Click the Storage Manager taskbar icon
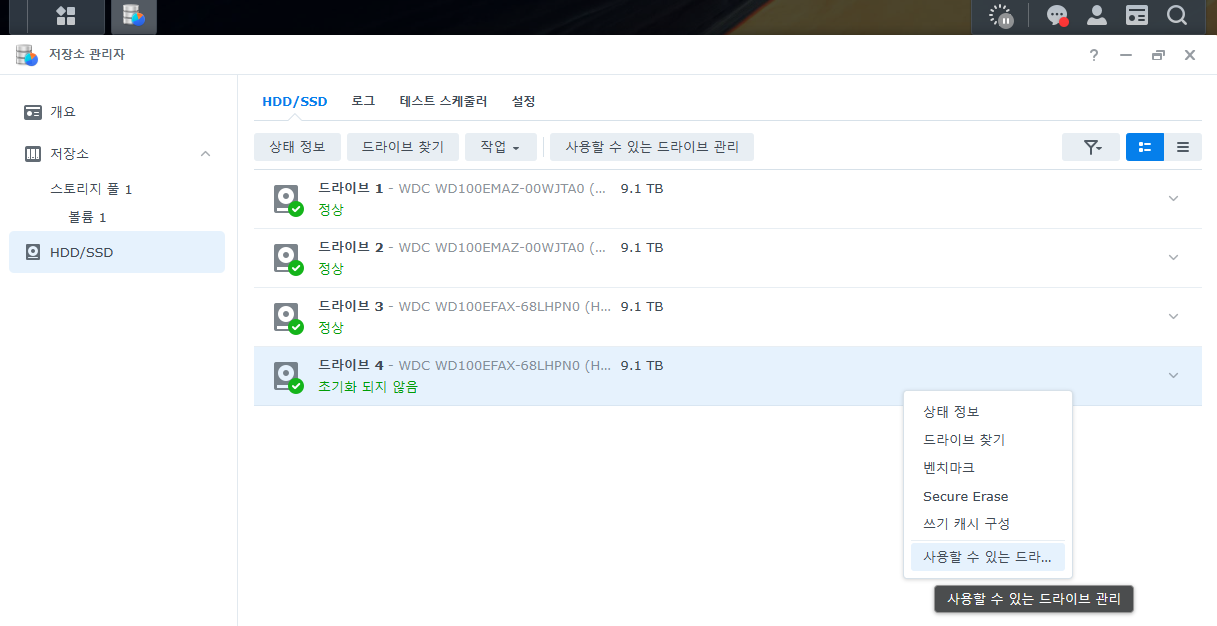Image resolution: width=1217 pixels, height=626 pixels. (x=133, y=16)
